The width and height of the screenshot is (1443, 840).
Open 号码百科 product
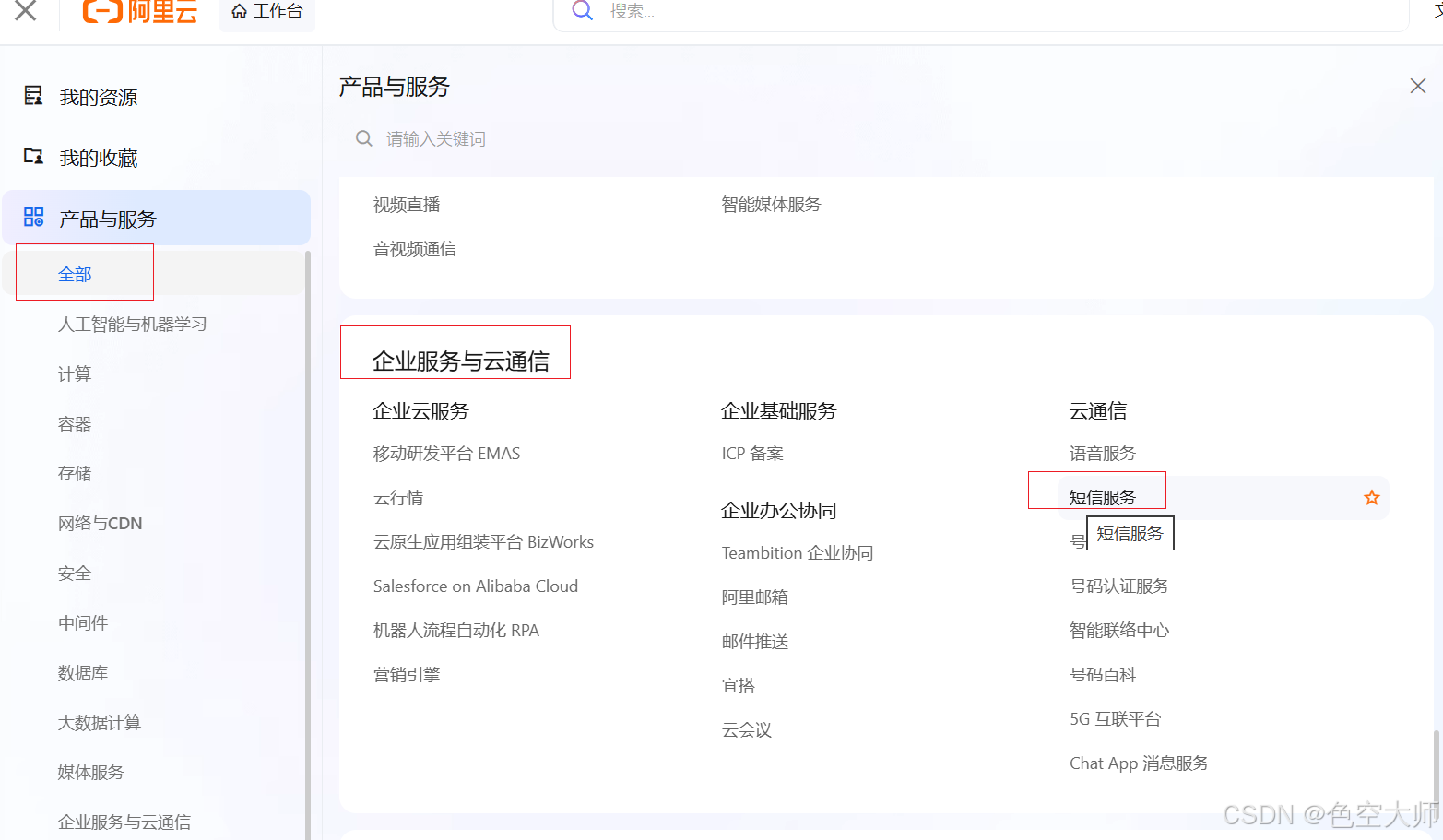click(x=1103, y=675)
